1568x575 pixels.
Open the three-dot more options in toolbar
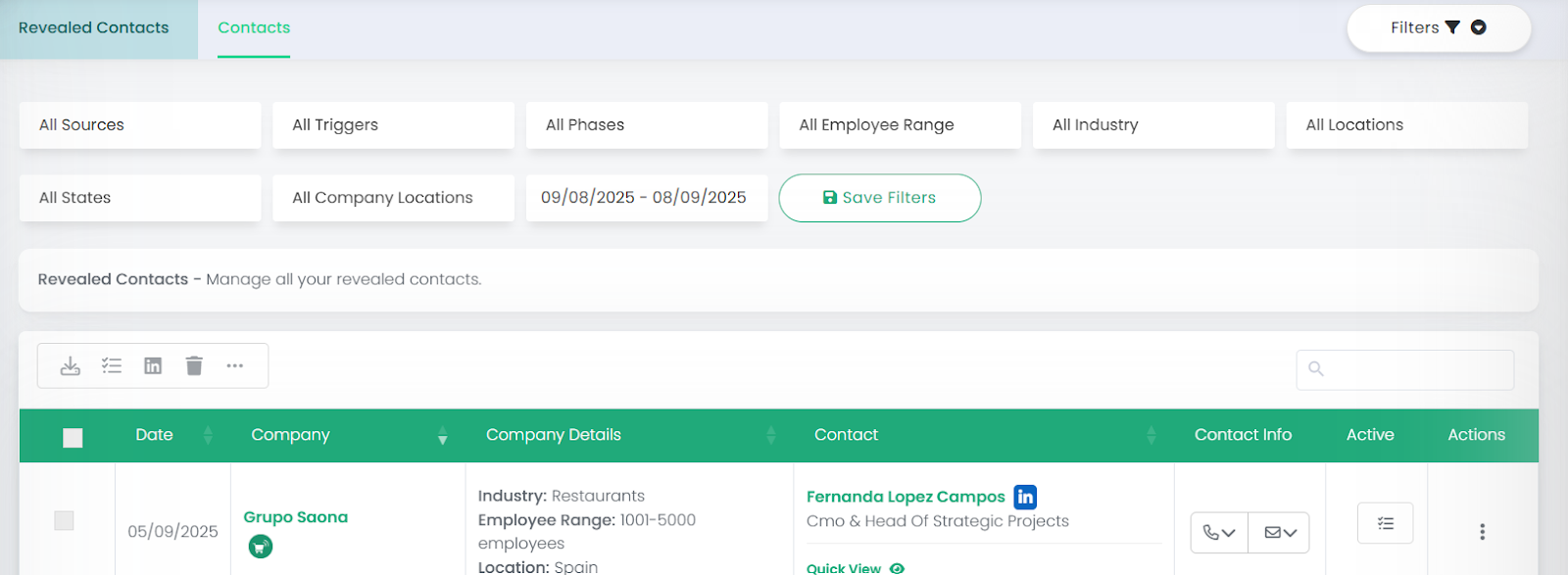point(235,366)
